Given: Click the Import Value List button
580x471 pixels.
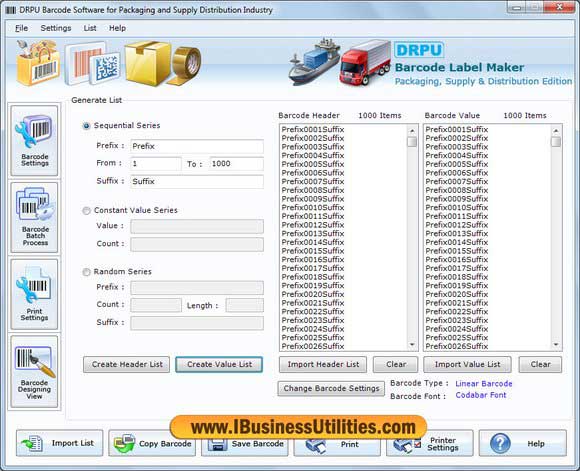Looking at the screenshot, I should (468, 364).
